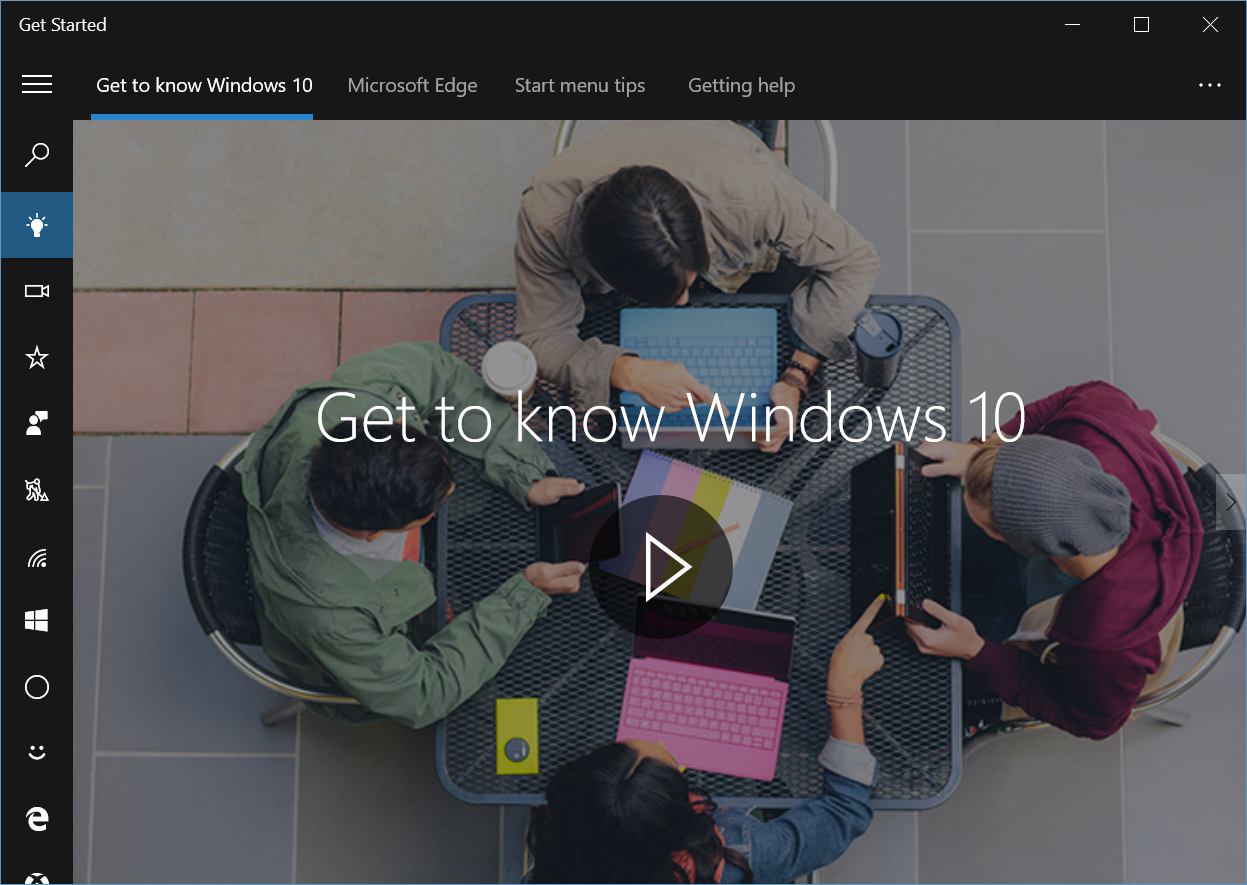Click the next arrow on right edge
This screenshot has height=885, width=1247.
[x=1231, y=502]
